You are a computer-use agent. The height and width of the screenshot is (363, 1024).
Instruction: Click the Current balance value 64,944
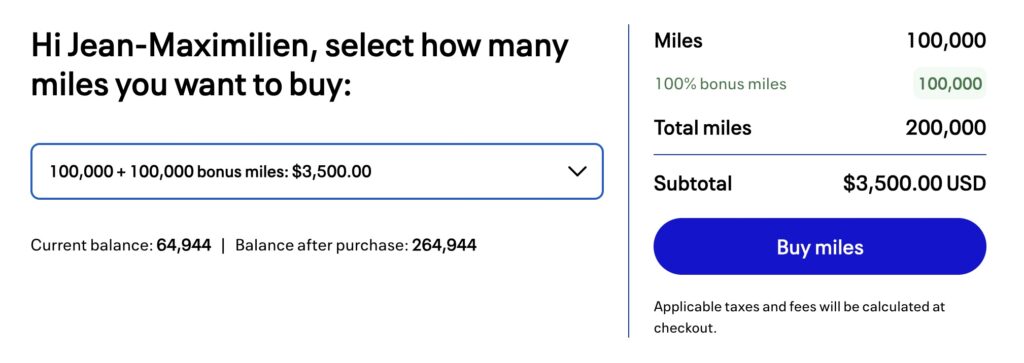pyautogui.click(x=184, y=245)
